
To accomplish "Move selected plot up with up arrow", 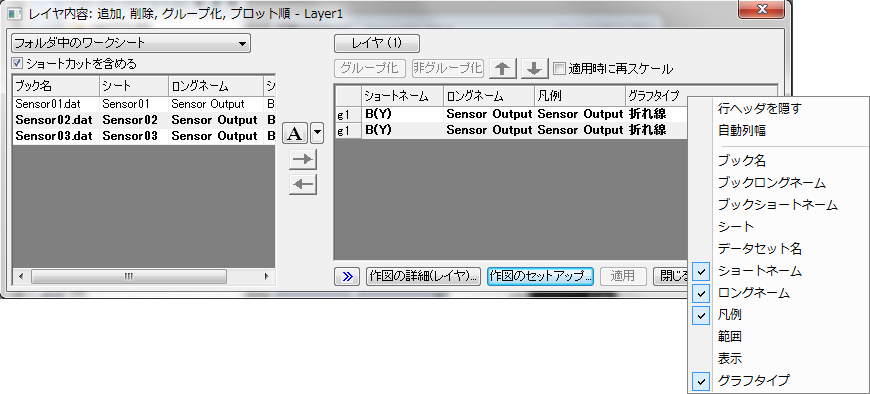I will tap(503, 68).
